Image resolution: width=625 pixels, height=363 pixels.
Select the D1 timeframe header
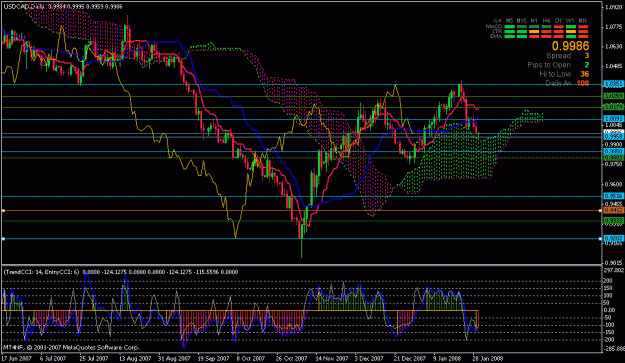click(x=558, y=21)
